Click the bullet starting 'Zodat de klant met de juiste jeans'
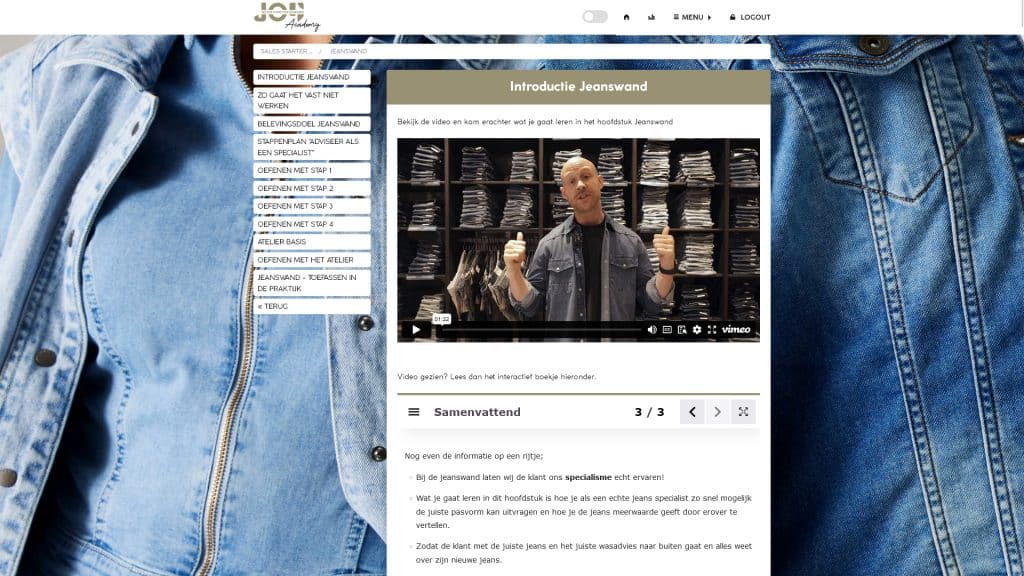This screenshot has width=1024, height=576. click(584, 552)
